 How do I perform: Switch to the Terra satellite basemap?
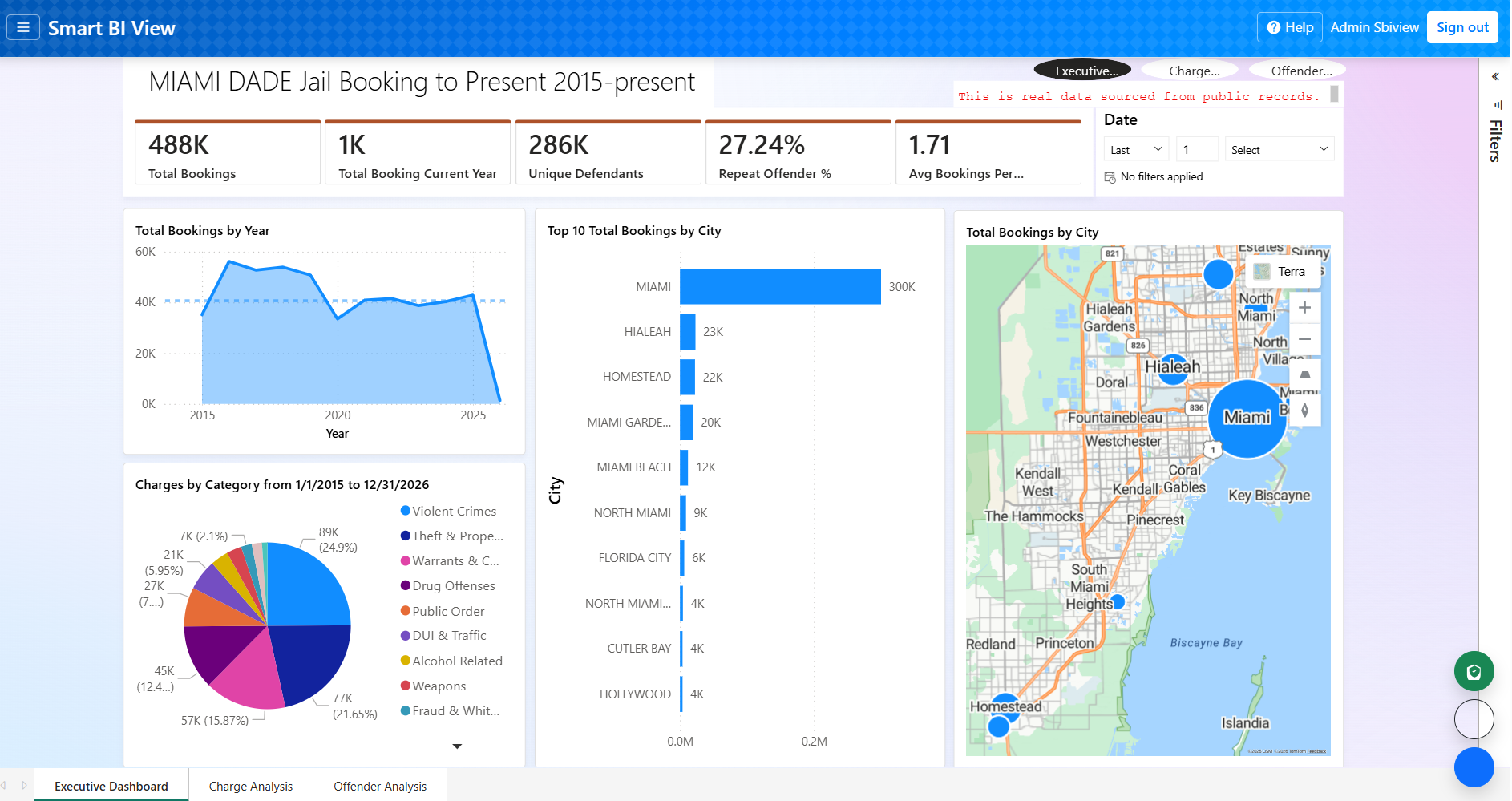1280,272
